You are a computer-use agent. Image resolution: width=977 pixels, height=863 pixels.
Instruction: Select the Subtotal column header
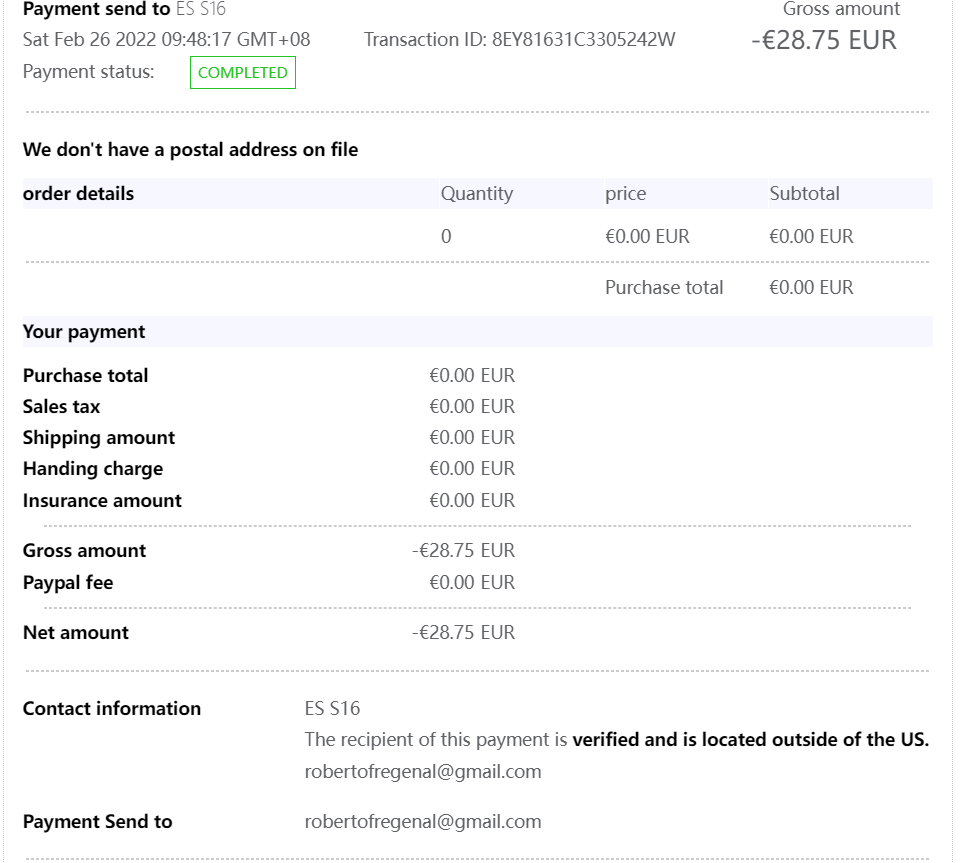[x=804, y=194]
